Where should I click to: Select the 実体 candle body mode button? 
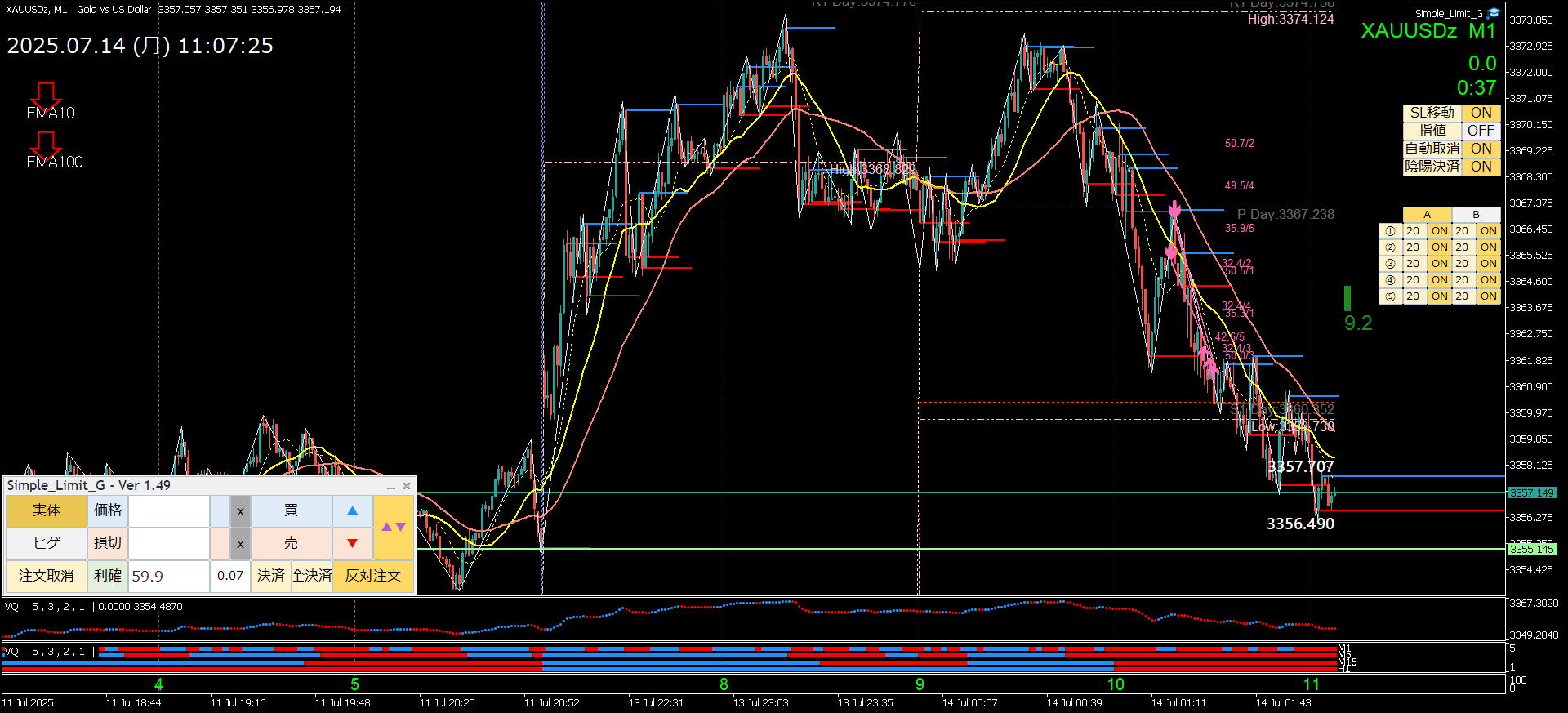point(47,510)
